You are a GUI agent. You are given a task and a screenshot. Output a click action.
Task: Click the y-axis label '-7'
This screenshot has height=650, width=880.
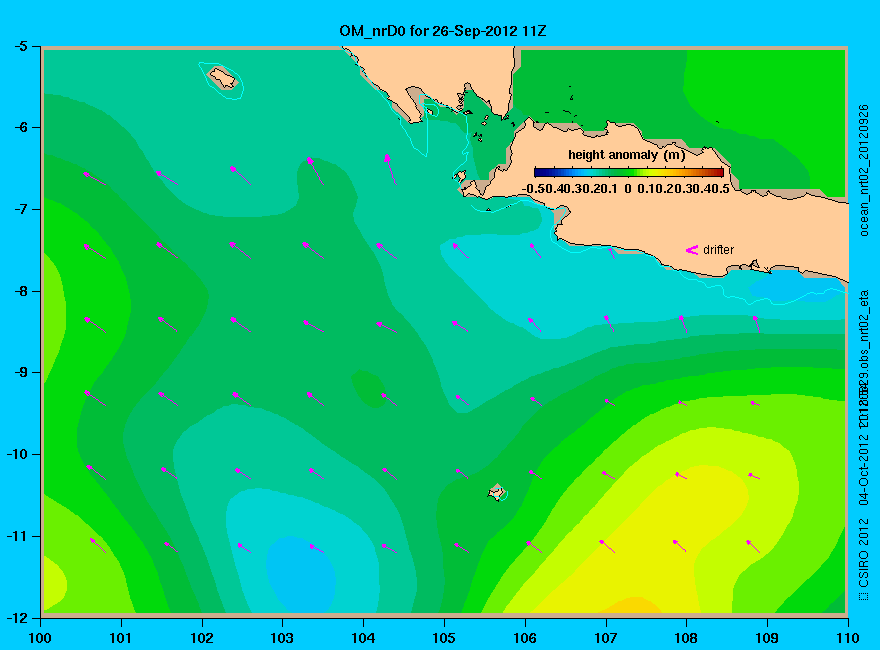pos(20,209)
